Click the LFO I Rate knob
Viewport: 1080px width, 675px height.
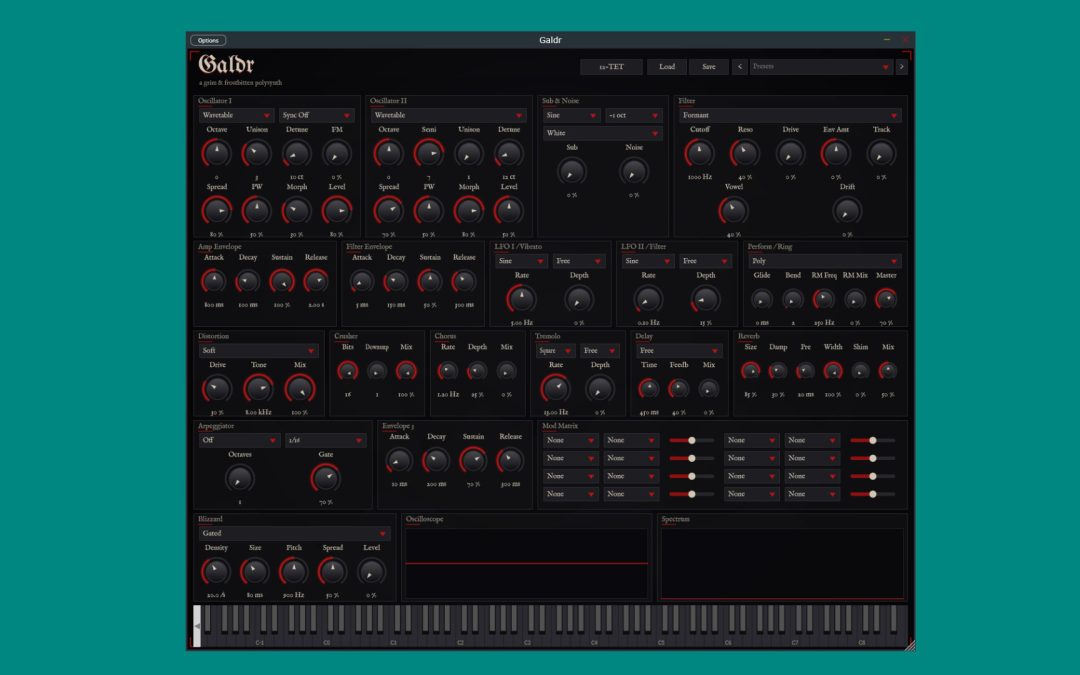coord(521,299)
